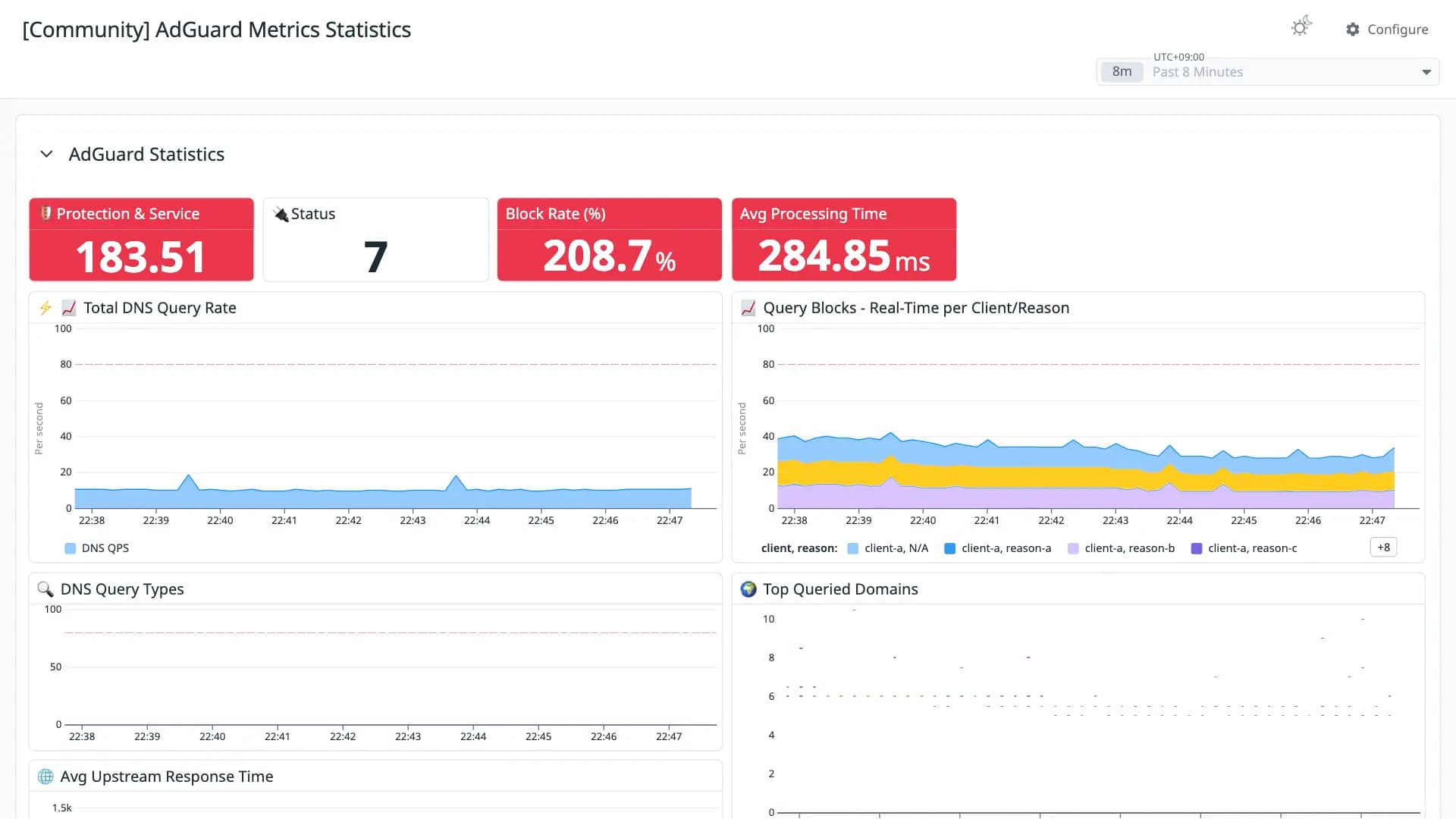The image size is (1456, 819).
Task: Click the Total DNS Query Rate title
Action: click(x=160, y=308)
